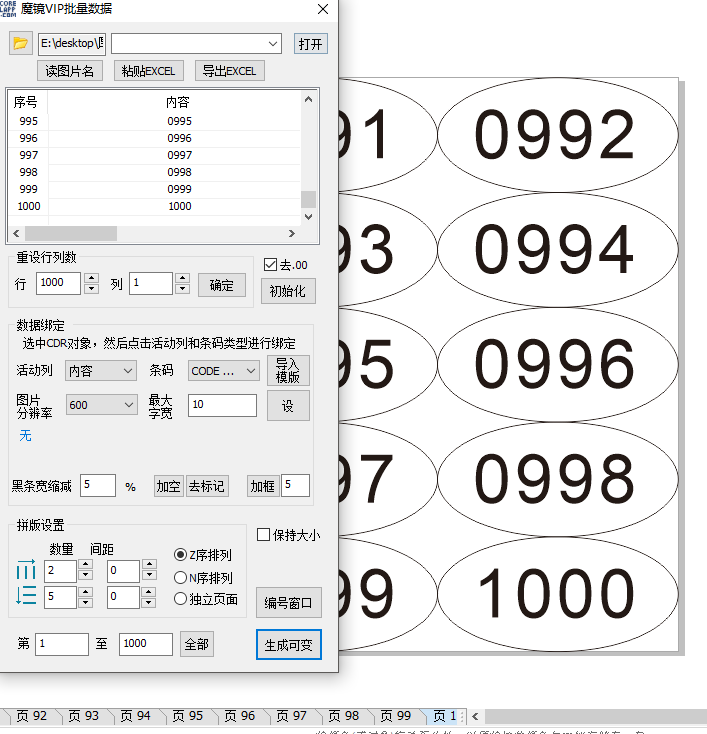Increase the 行 value with up arrow
The image size is (707, 734).
[x=92, y=278]
